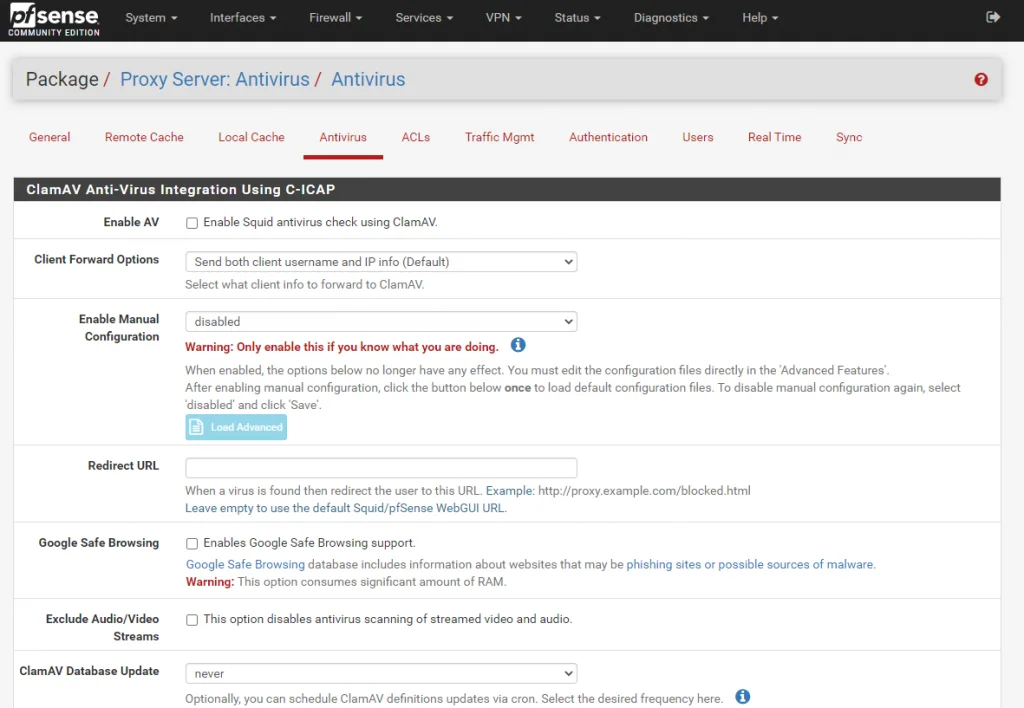This screenshot has height=708, width=1024.
Task: Open the red help question mark icon
Action: tap(980, 80)
